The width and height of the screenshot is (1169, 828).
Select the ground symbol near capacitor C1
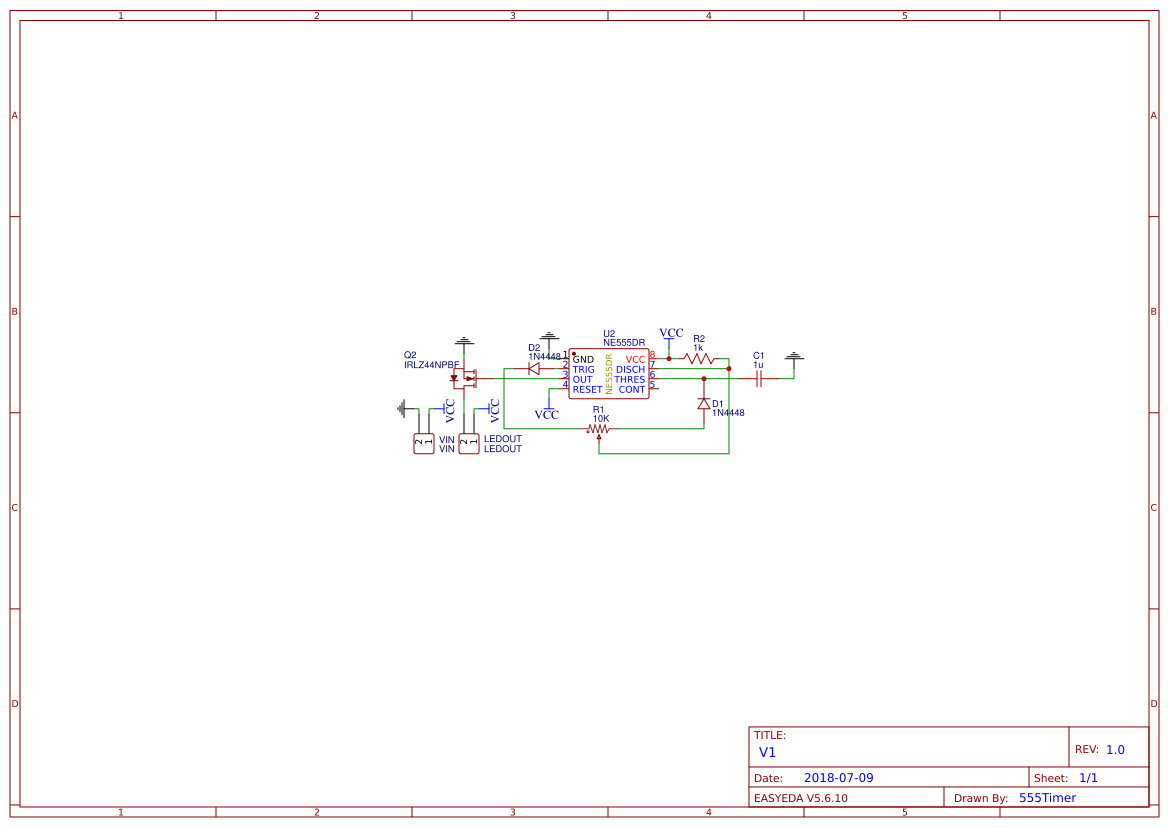point(794,357)
